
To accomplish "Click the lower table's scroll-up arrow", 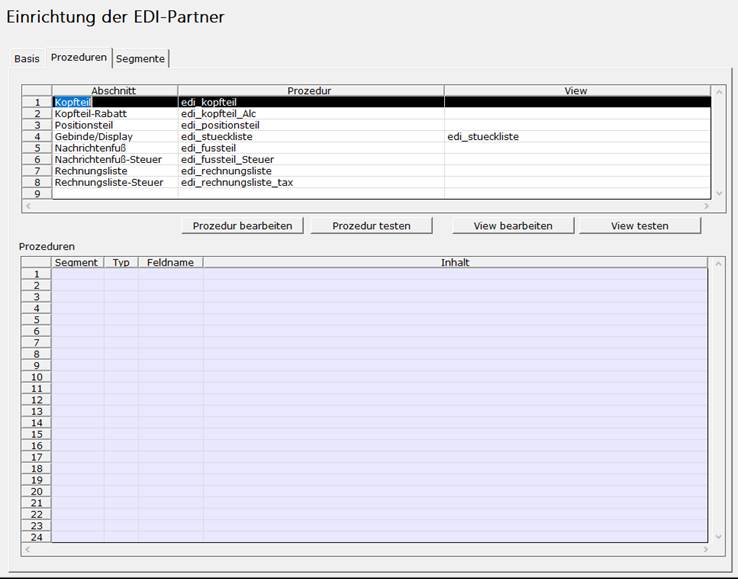I will coord(718,264).
